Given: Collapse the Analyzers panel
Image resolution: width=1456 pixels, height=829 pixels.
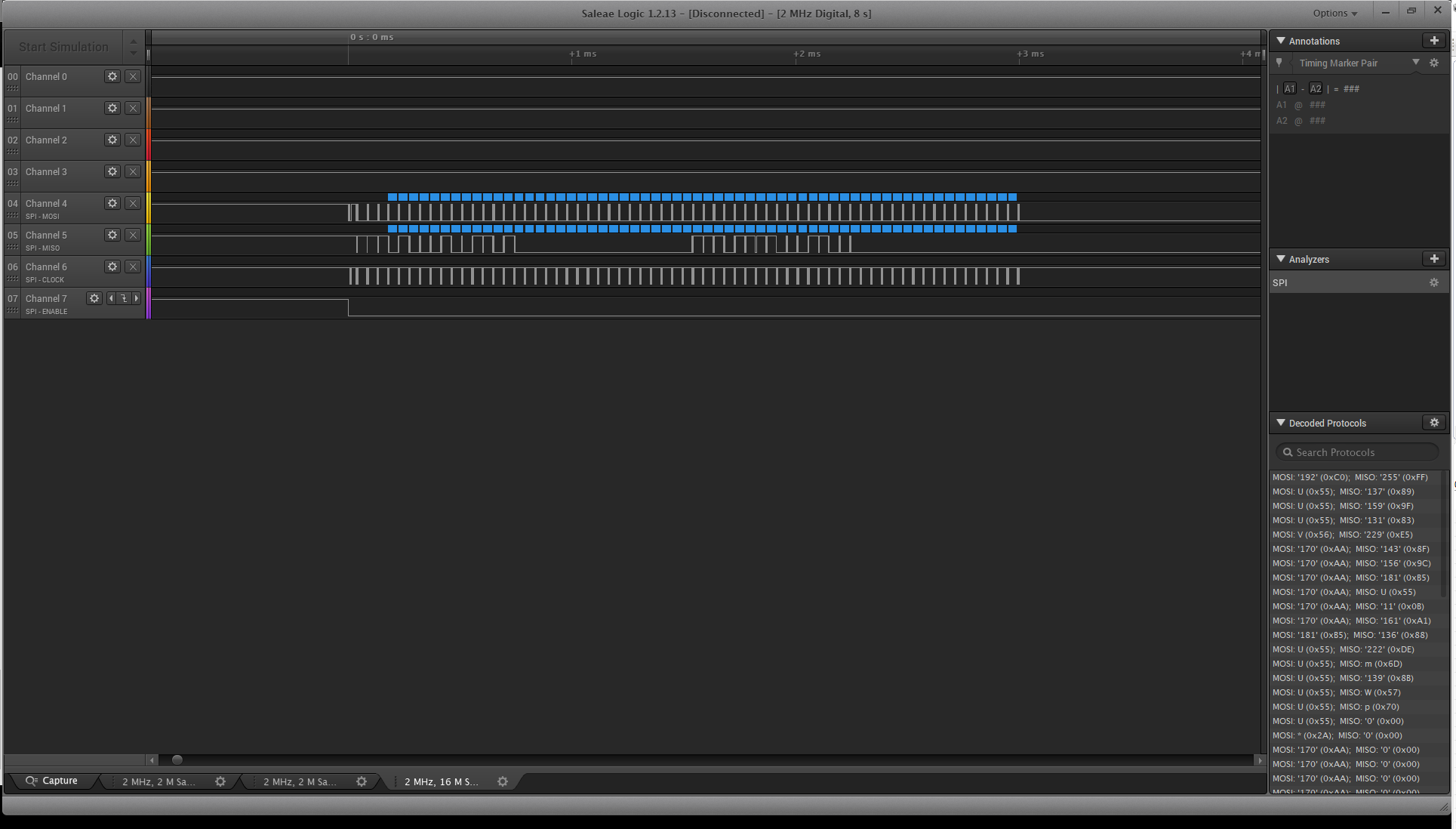Looking at the screenshot, I should click(x=1281, y=259).
